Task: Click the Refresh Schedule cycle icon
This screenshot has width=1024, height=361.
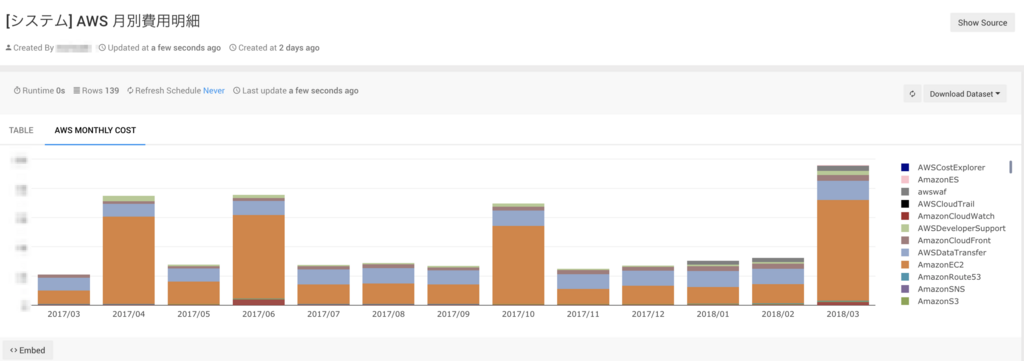Action: coord(130,91)
